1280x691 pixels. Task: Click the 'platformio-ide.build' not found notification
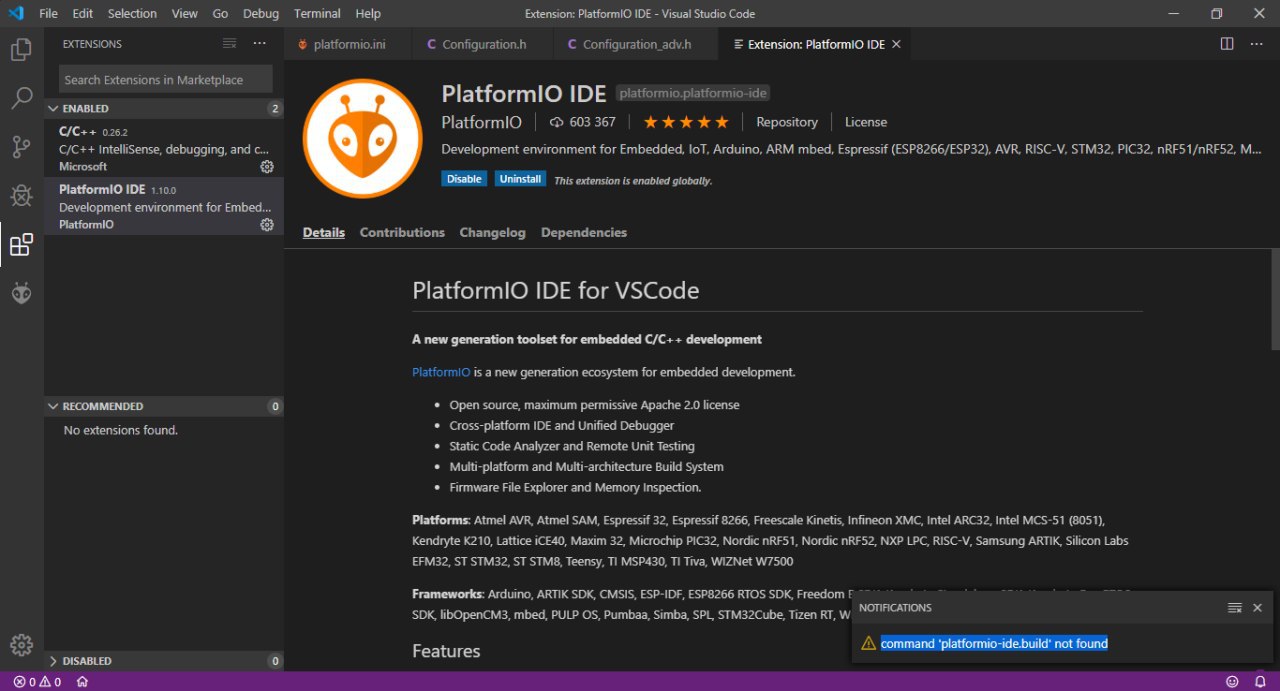coord(994,643)
